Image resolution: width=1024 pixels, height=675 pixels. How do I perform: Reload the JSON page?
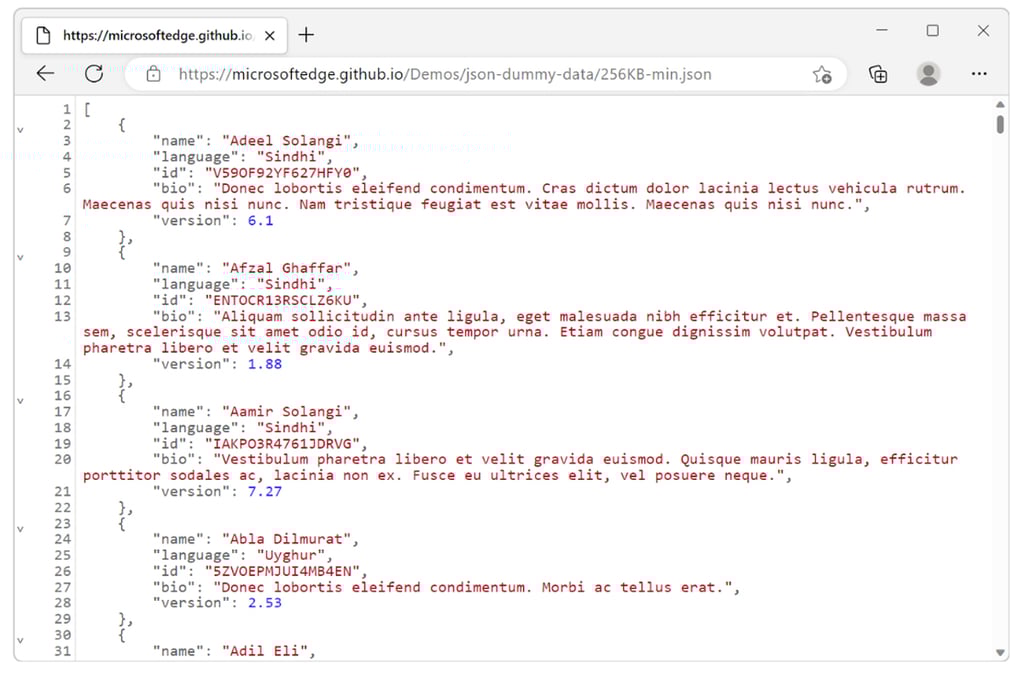click(93, 73)
